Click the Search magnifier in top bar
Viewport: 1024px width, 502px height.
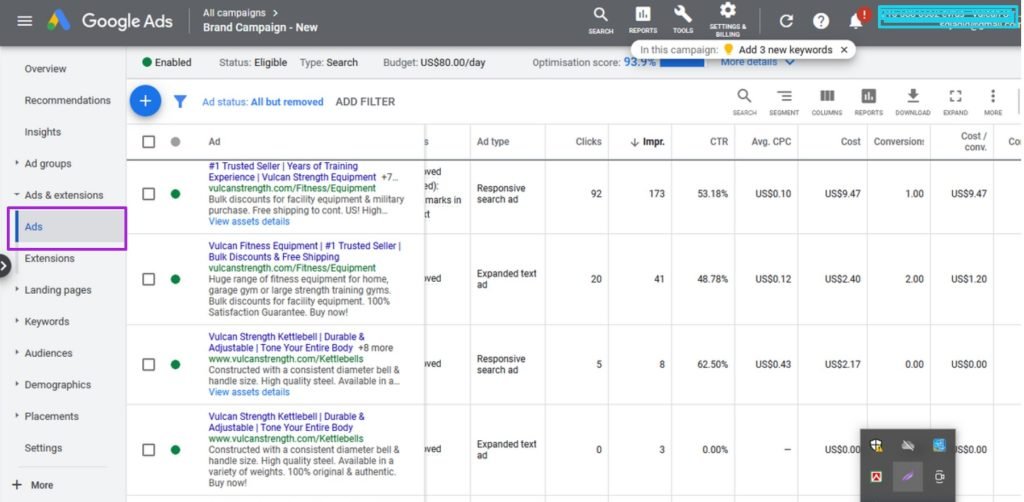click(600, 15)
